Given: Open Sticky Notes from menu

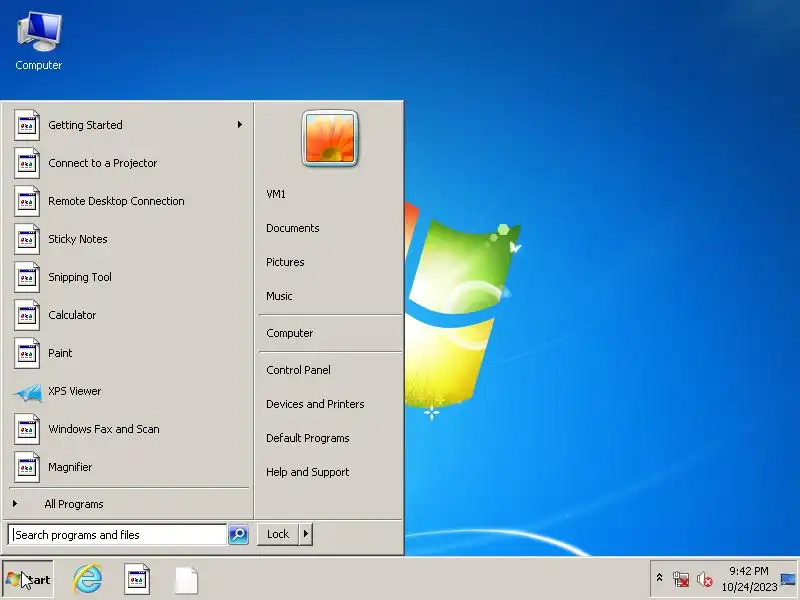Looking at the screenshot, I should [x=128, y=239].
